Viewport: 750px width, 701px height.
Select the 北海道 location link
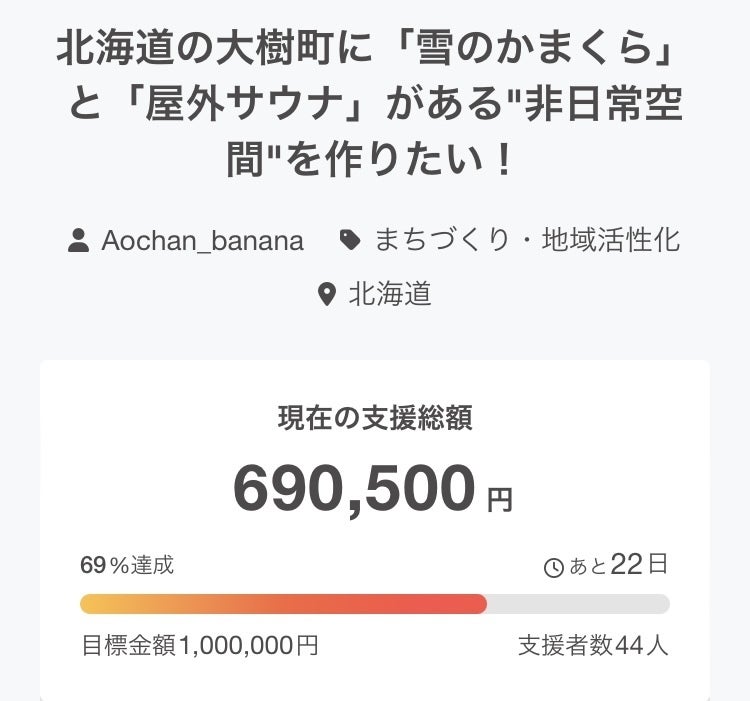click(x=390, y=295)
